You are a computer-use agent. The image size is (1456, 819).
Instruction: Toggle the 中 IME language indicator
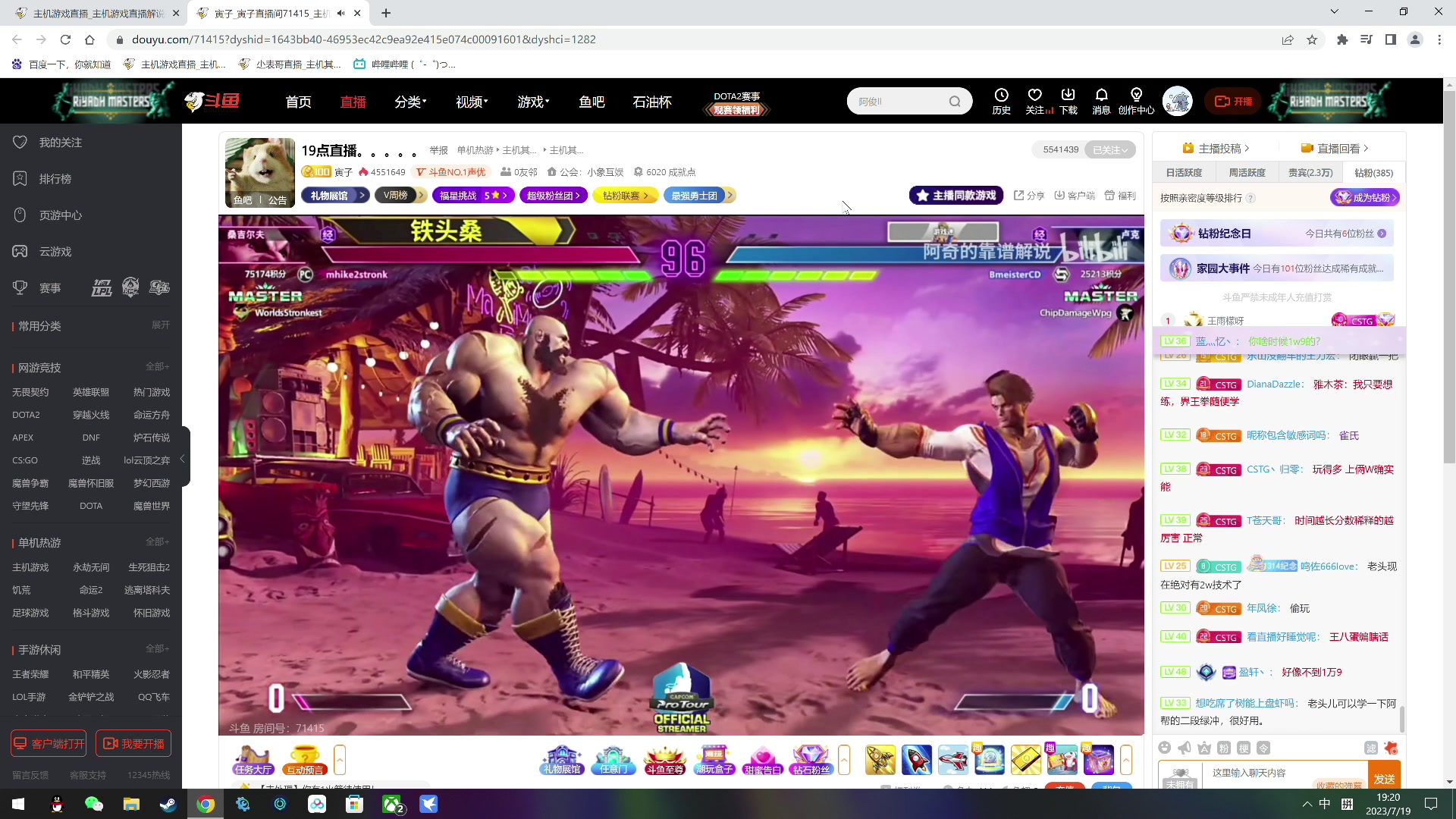[1325, 804]
